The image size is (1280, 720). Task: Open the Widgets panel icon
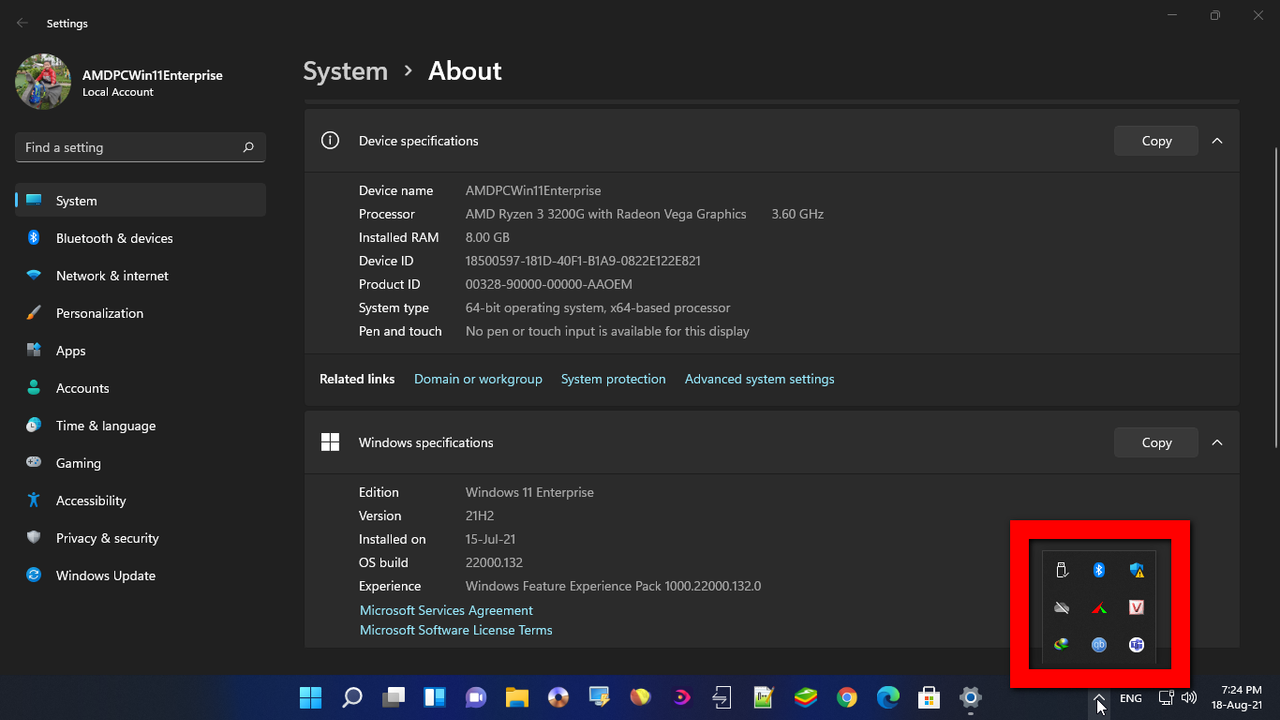[435, 697]
